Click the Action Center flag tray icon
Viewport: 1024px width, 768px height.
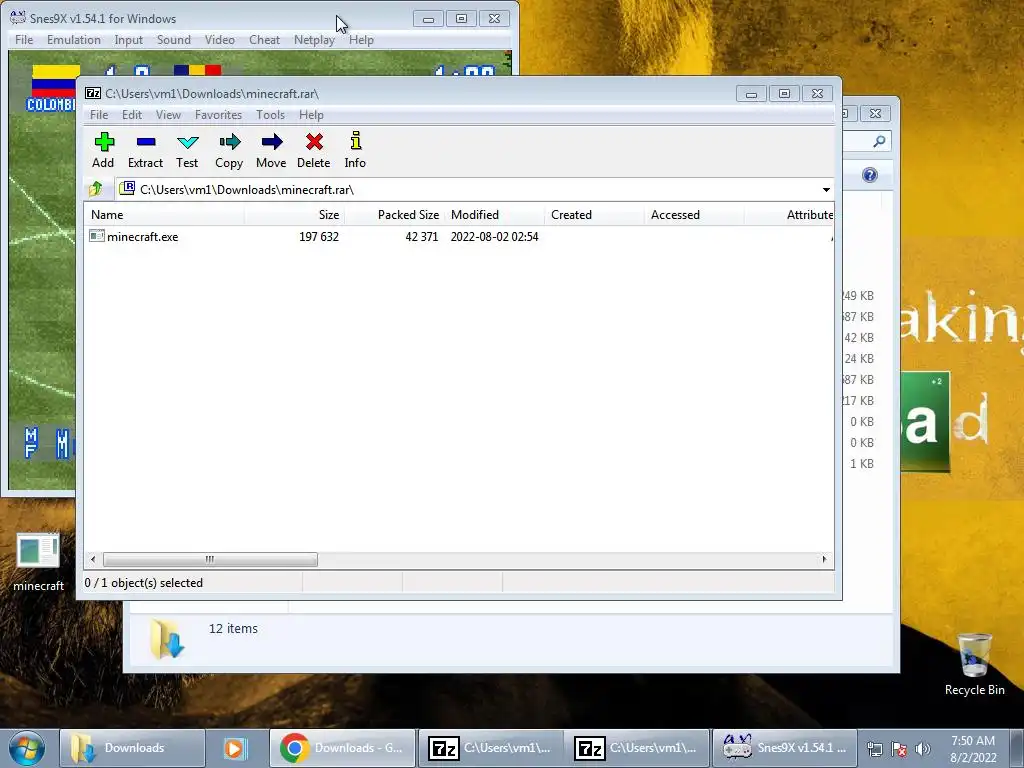coord(899,749)
